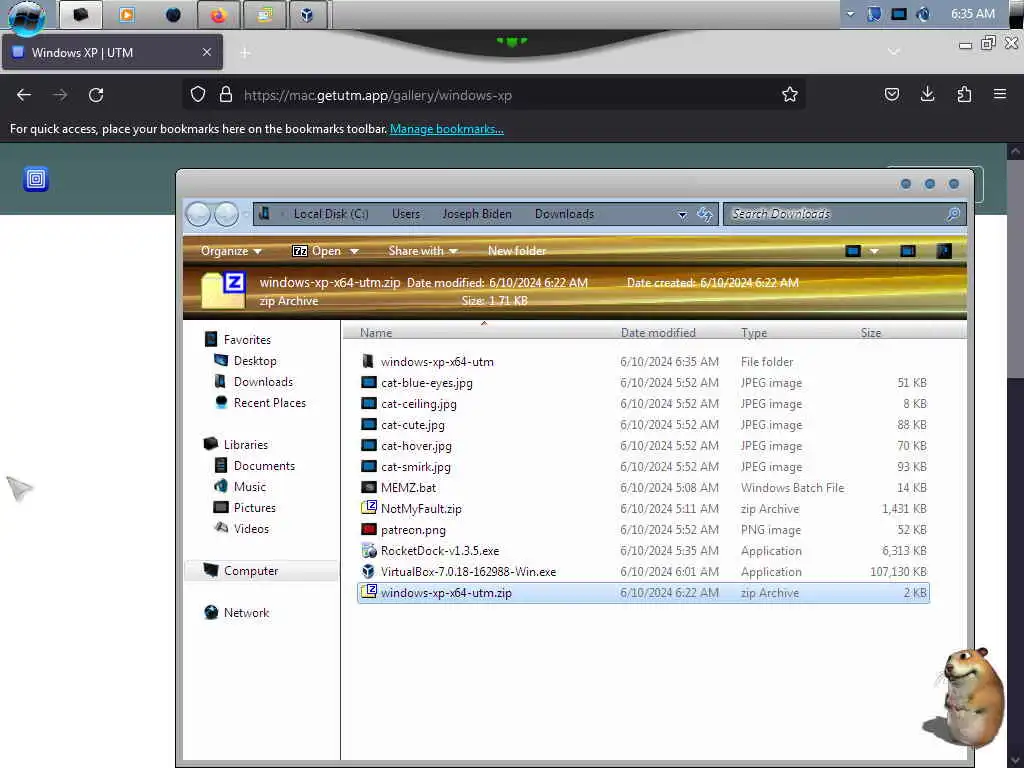Open the media player taskbar icon
The height and width of the screenshot is (768, 1024).
(127, 15)
